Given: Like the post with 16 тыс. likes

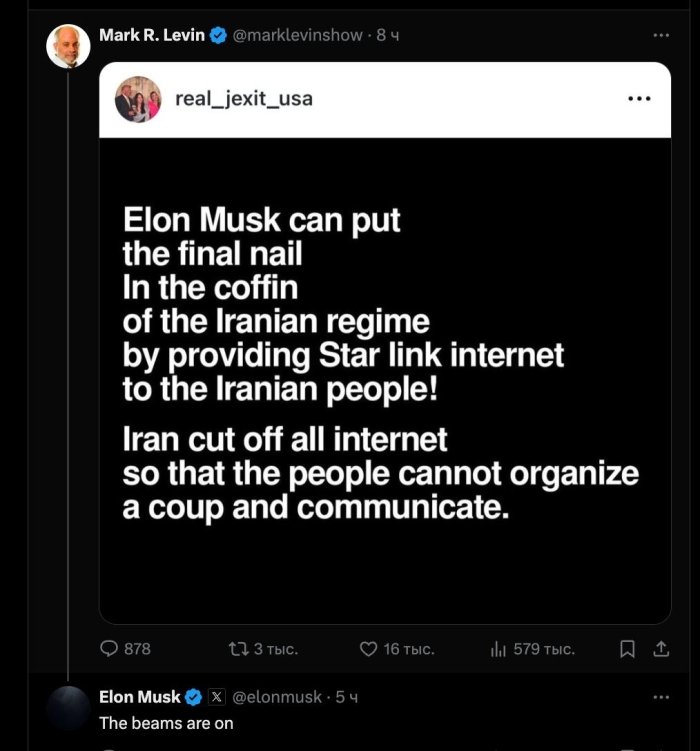Looking at the screenshot, I should pyautogui.click(x=368, y=649).
